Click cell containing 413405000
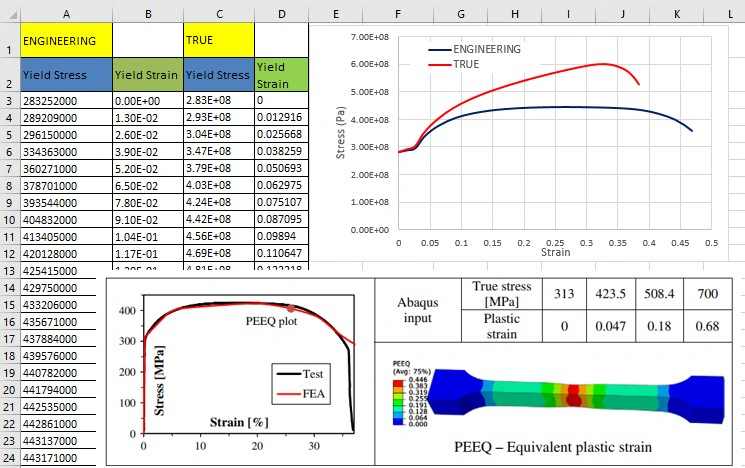745x468 pixels. click(x=66, y=237)
